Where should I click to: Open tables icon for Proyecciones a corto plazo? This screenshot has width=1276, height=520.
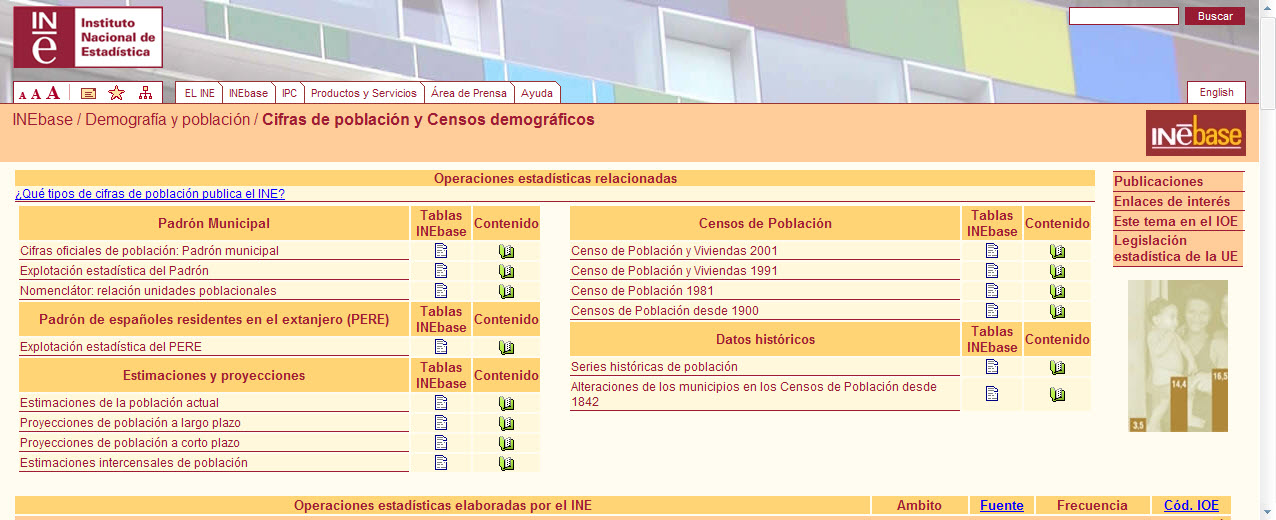point(441,443)
